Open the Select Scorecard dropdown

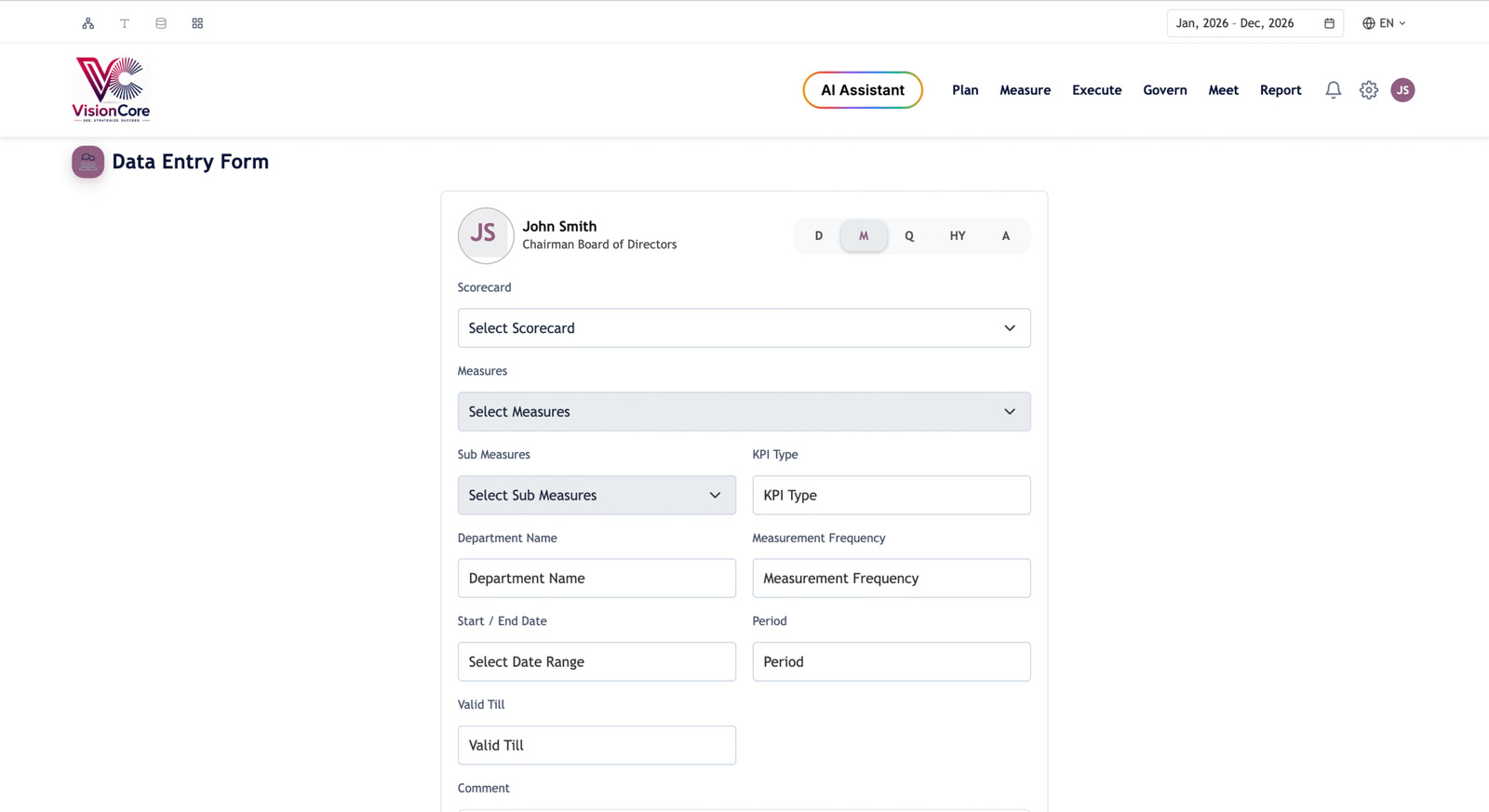744,328
